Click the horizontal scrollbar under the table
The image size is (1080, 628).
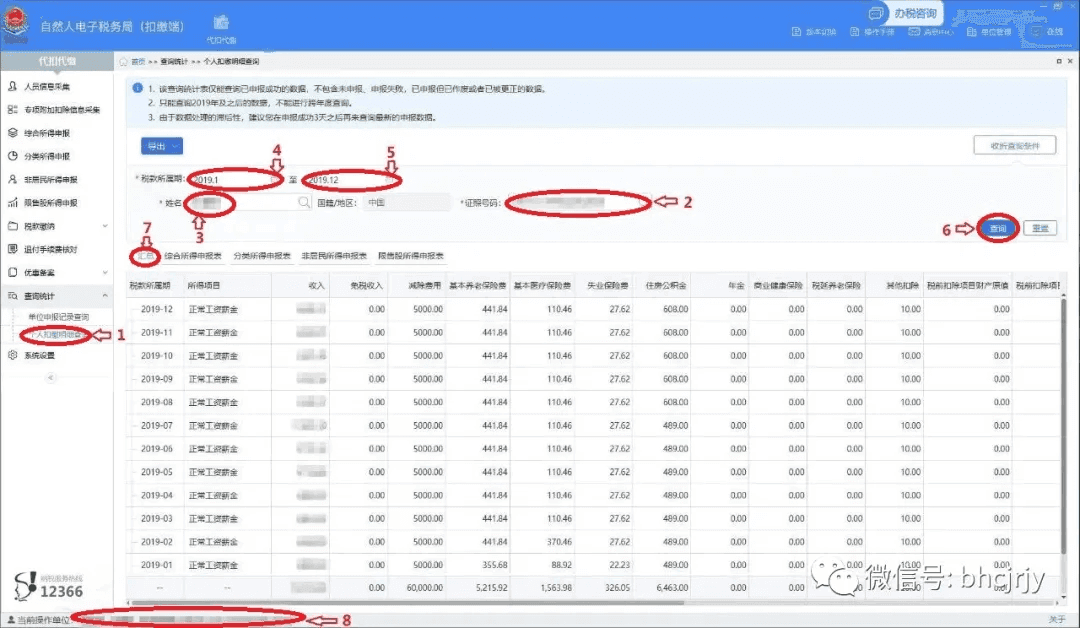(406, 603)
